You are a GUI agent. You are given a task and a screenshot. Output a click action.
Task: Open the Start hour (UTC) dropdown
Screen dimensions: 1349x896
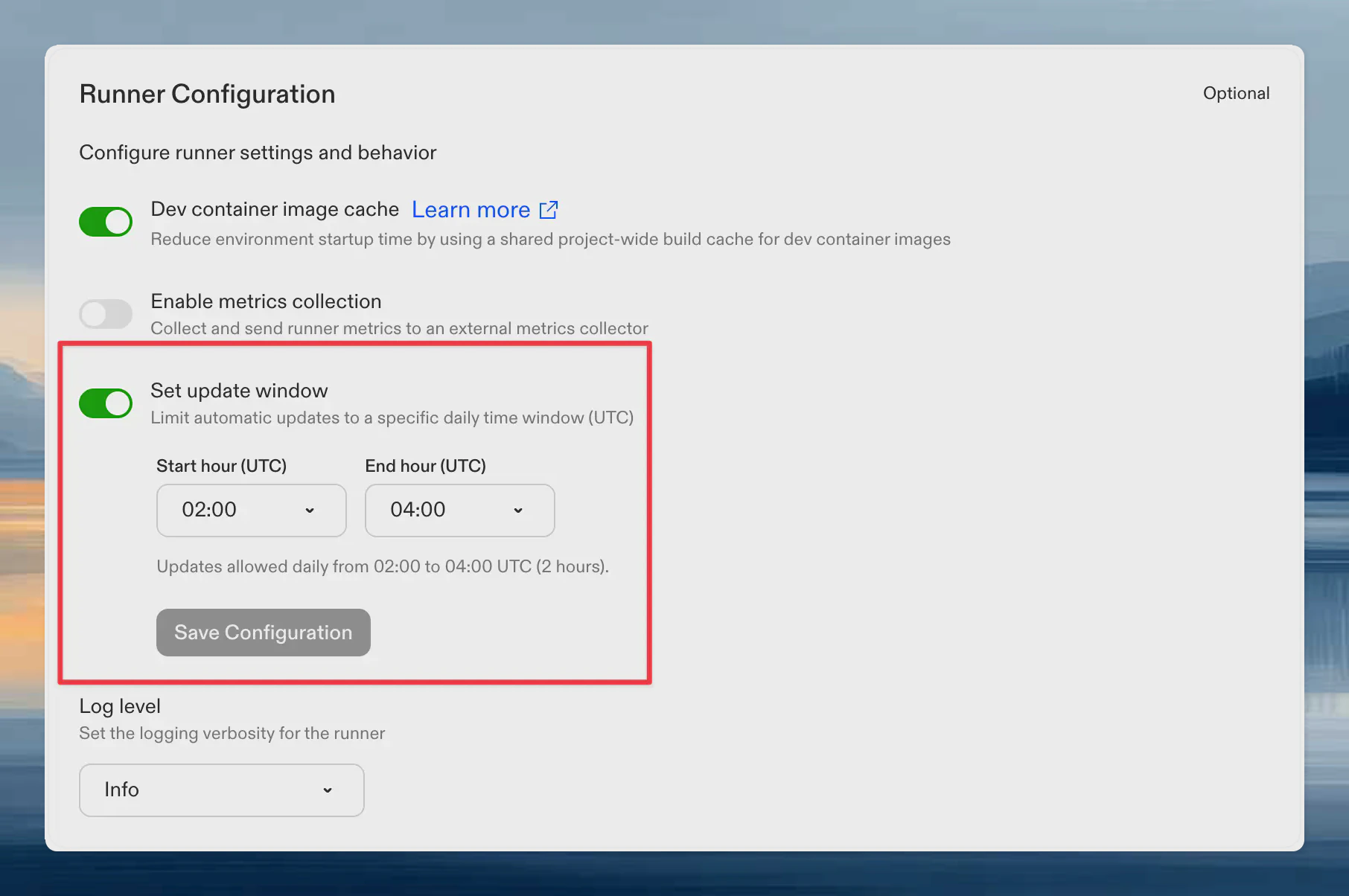[251, 511]
